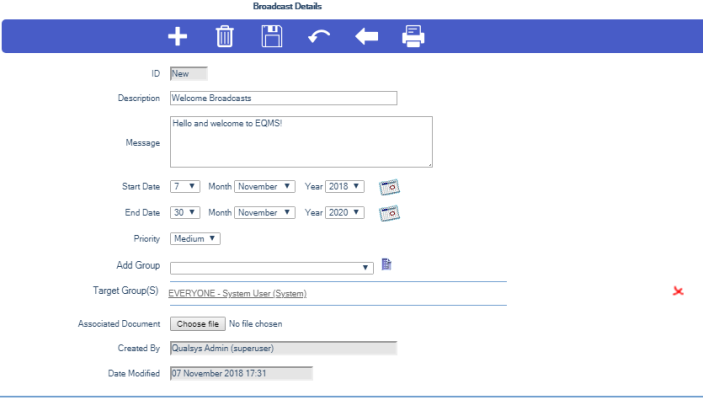This screenshot has width=703, height=400.
Task: Save broadcast using floppy disk icon
Action: pyautogui.click(x=272, y=36)
